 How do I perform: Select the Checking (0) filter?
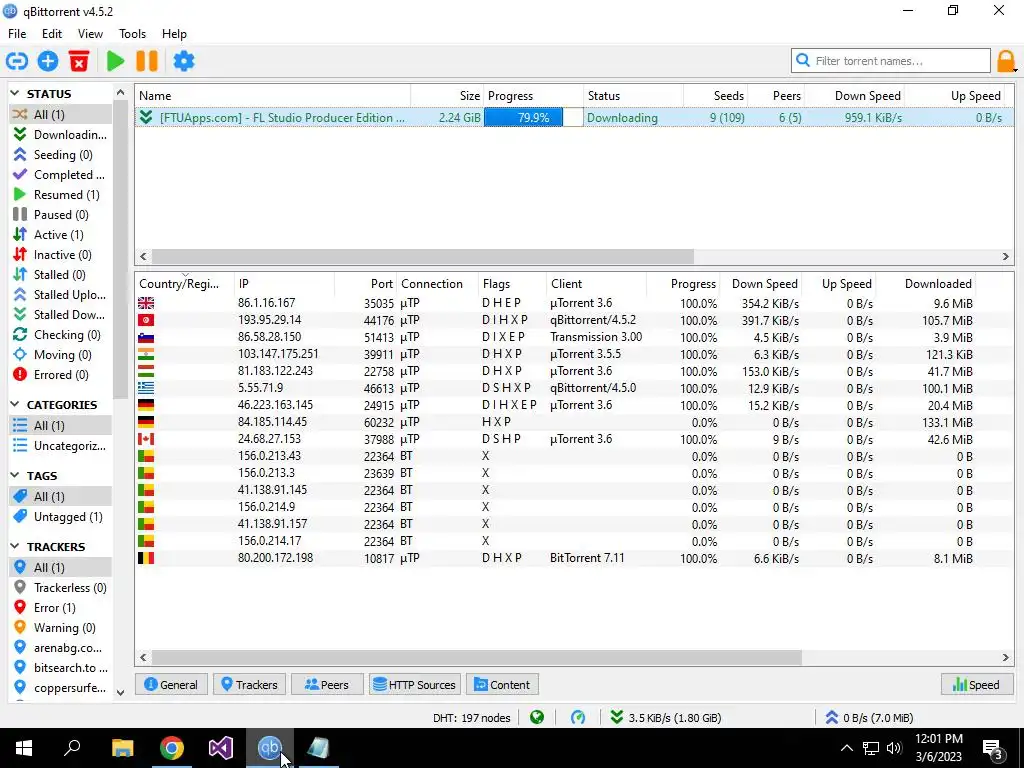[x=60, y=335]
